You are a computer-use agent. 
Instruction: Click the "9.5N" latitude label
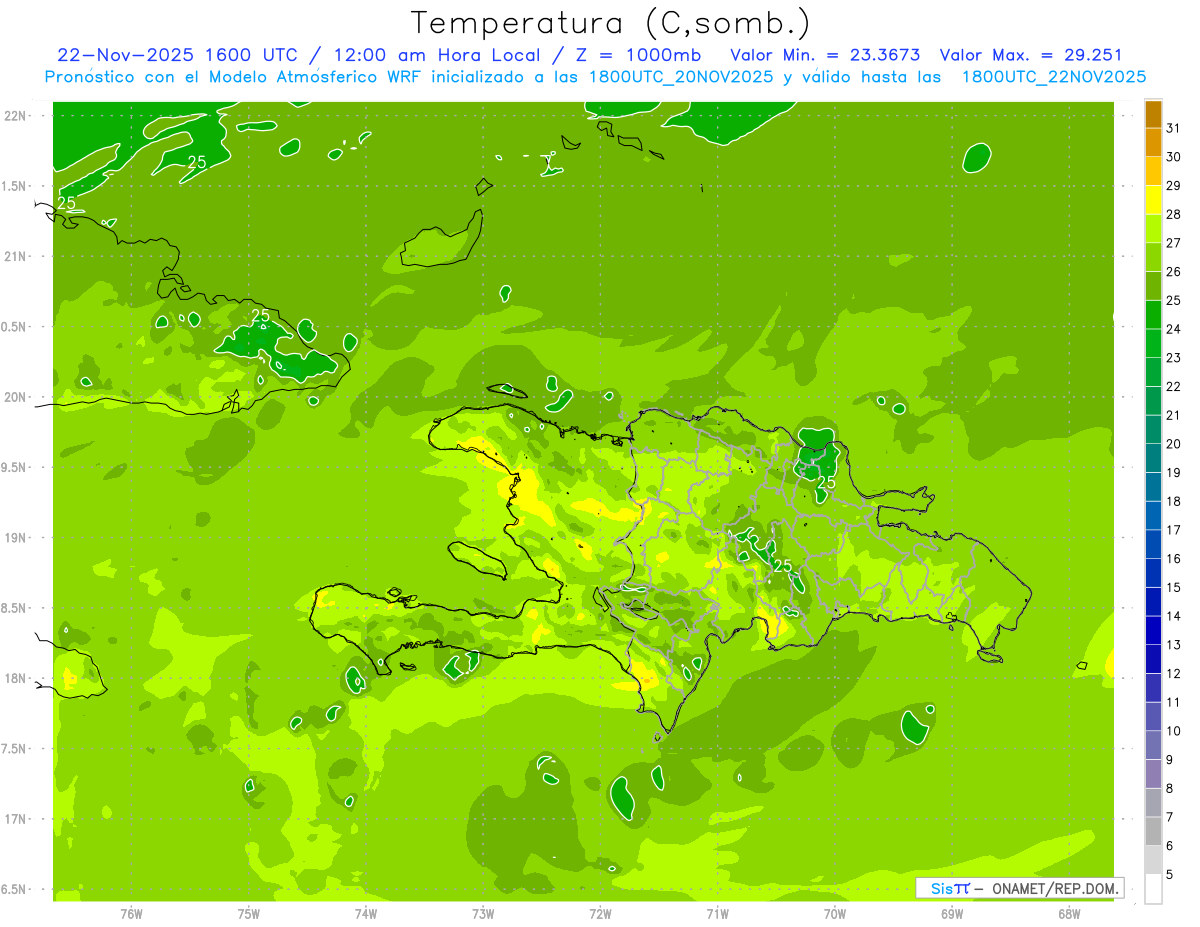[x=14, y=467]
